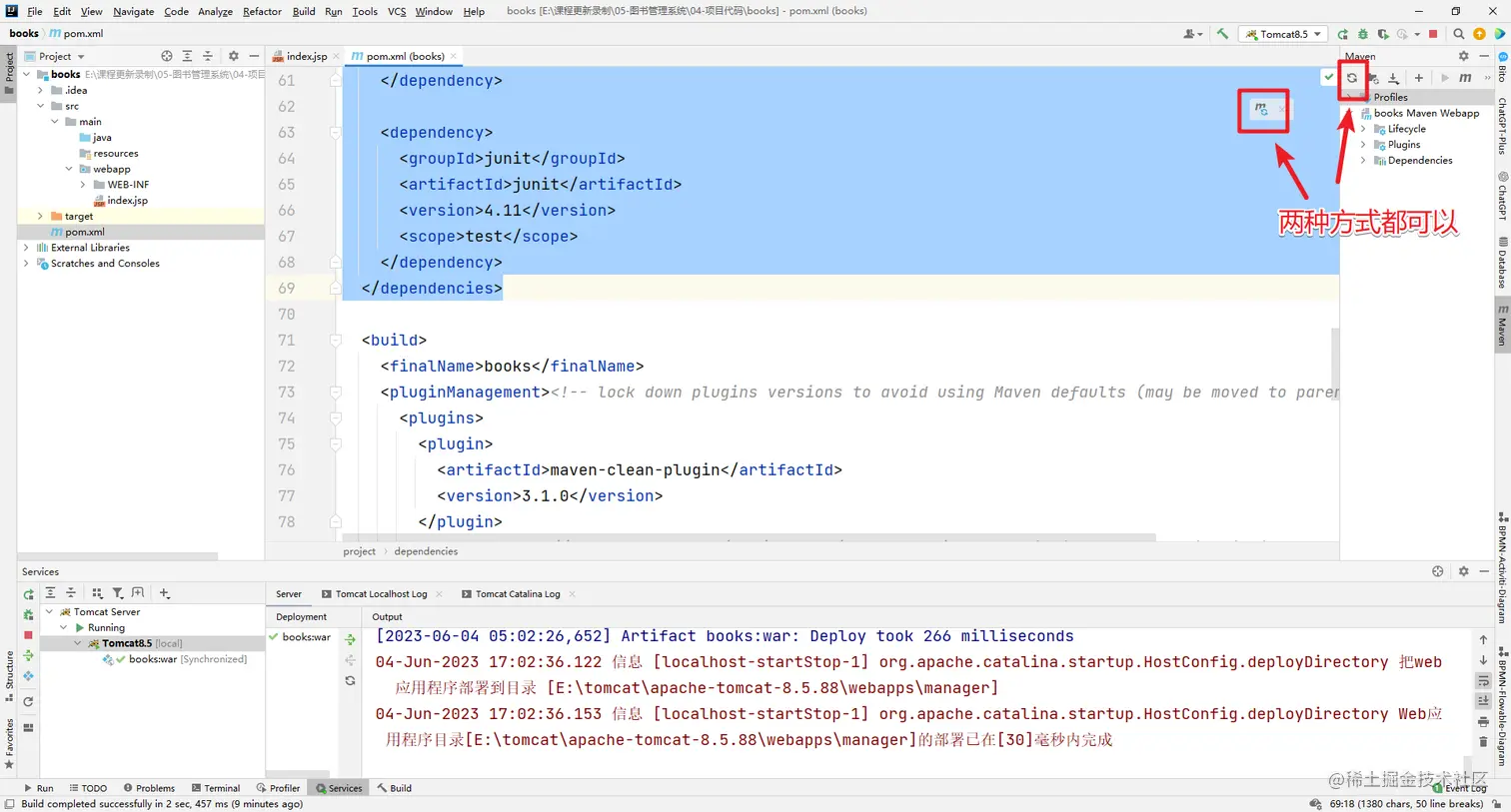Switch to Tomcat Localhost Log tab
This screenshot has width=1511, height=812.
(x=381, y=593)
